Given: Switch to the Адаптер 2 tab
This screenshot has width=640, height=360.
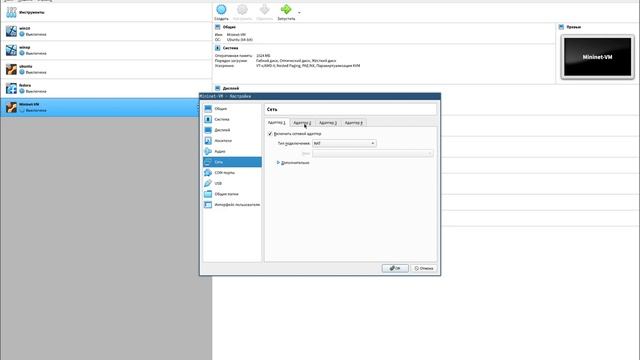Looking at the screenshot, I should tap(302, 122).
